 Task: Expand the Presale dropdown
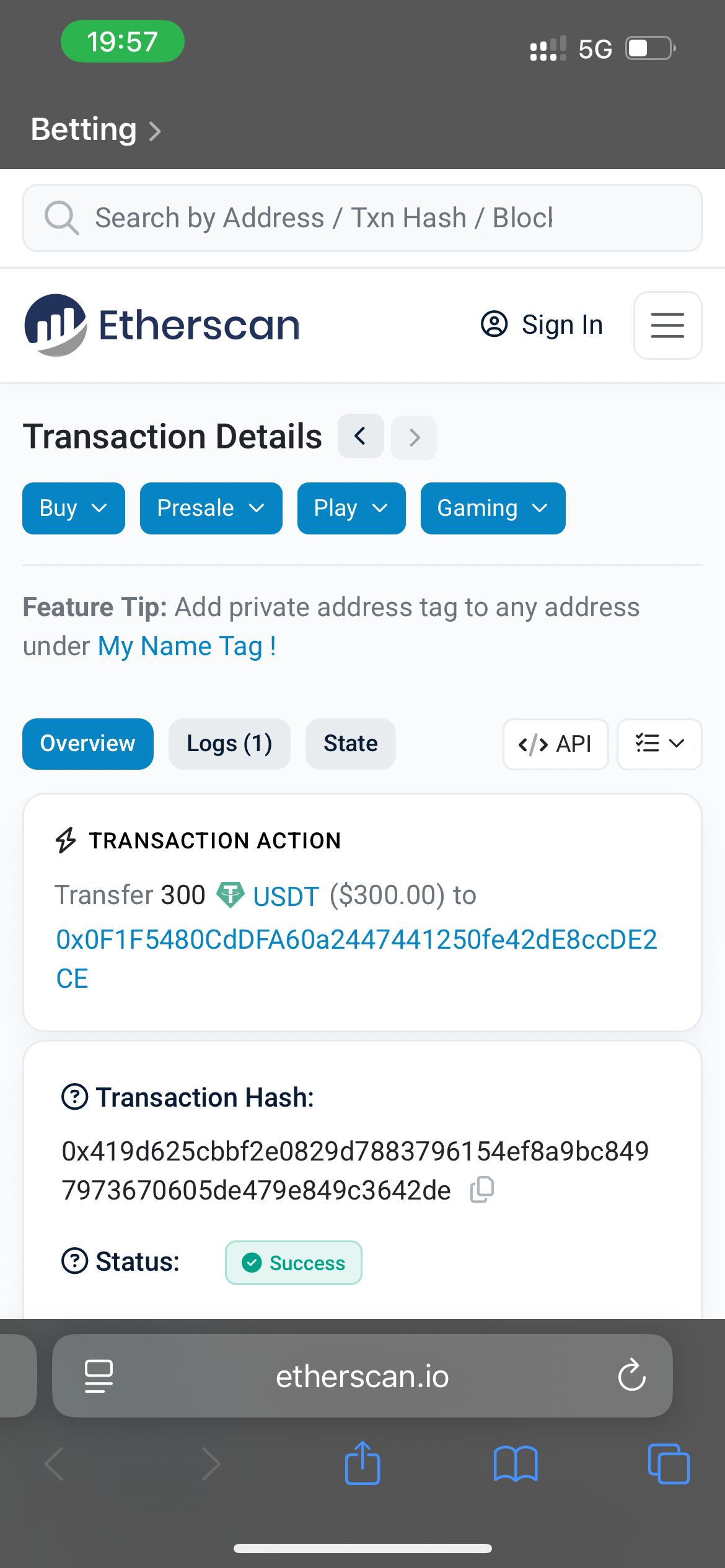coord(211,508)
